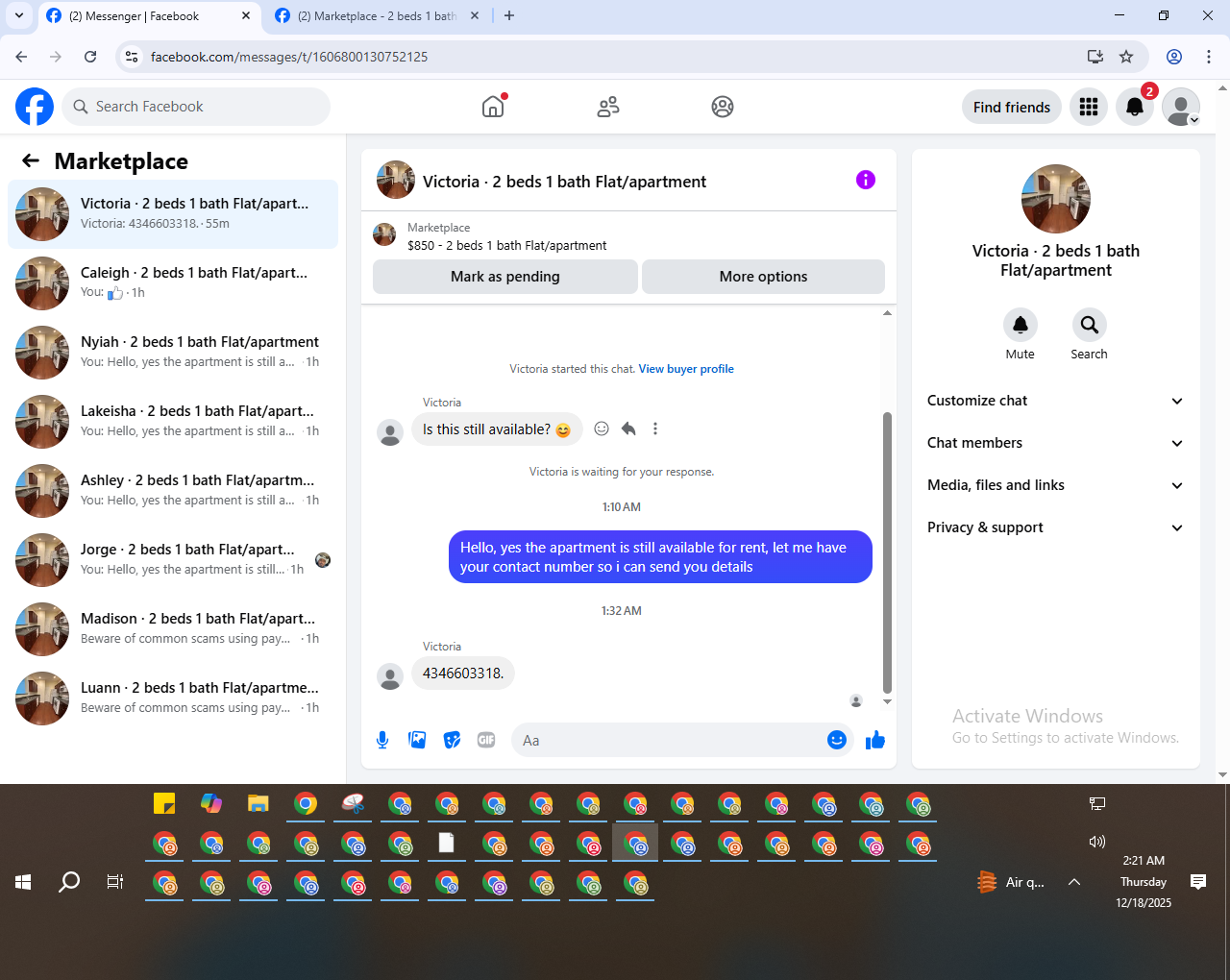Screen dimensions: 1230x980
Task: React to Victoria's message with emoji icon
Action: tap(602, 429)
